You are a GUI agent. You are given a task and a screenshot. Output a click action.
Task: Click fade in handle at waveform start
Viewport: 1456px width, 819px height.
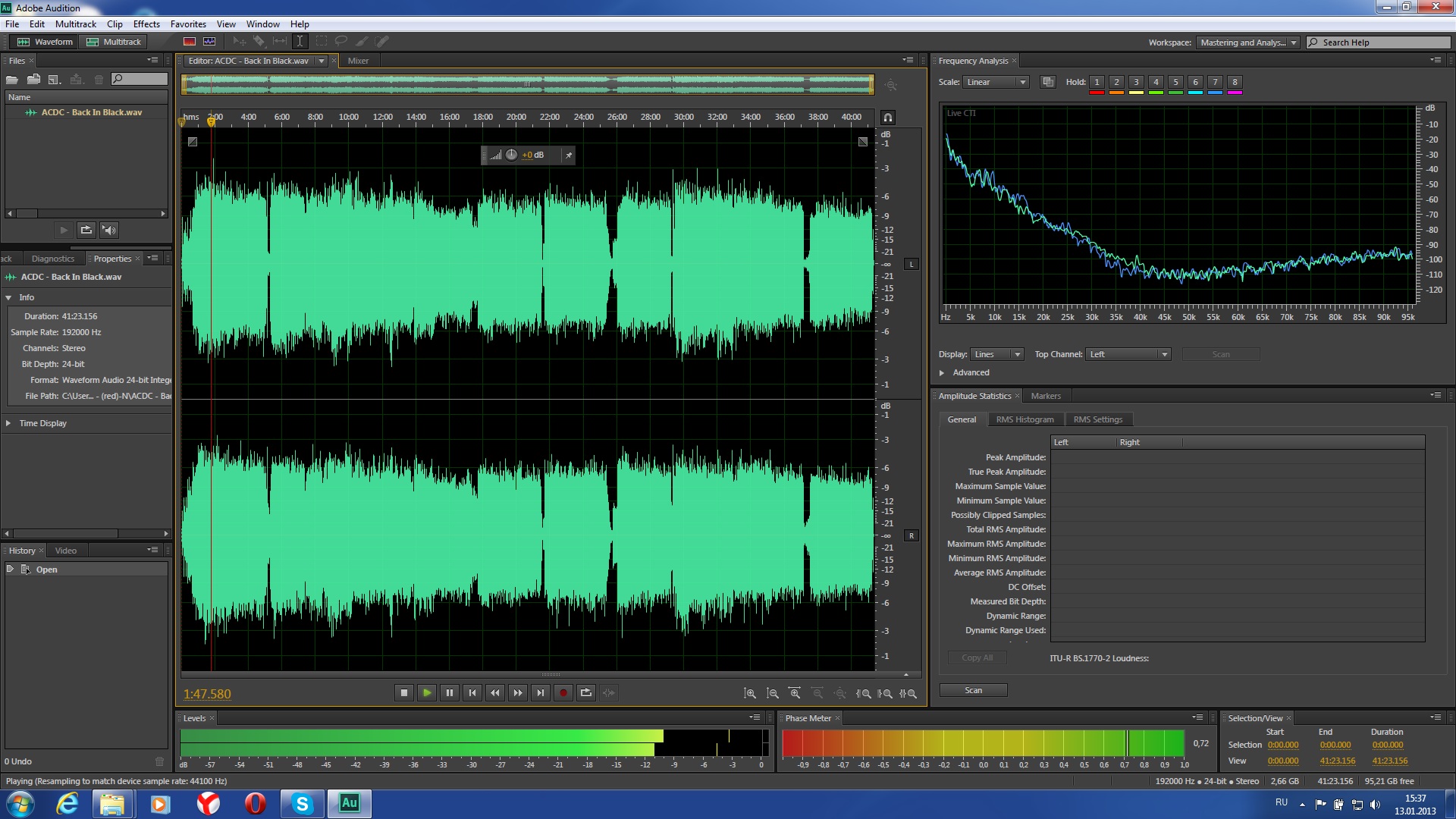(193, 142)
